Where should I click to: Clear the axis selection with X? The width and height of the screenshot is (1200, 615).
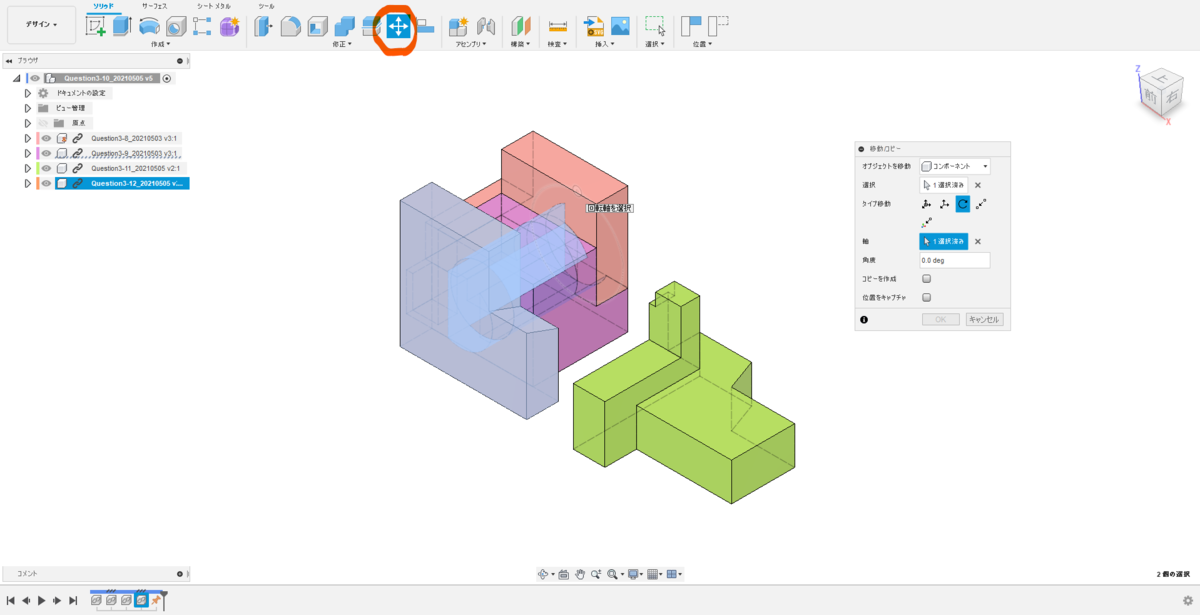click(x=978, y=241)
